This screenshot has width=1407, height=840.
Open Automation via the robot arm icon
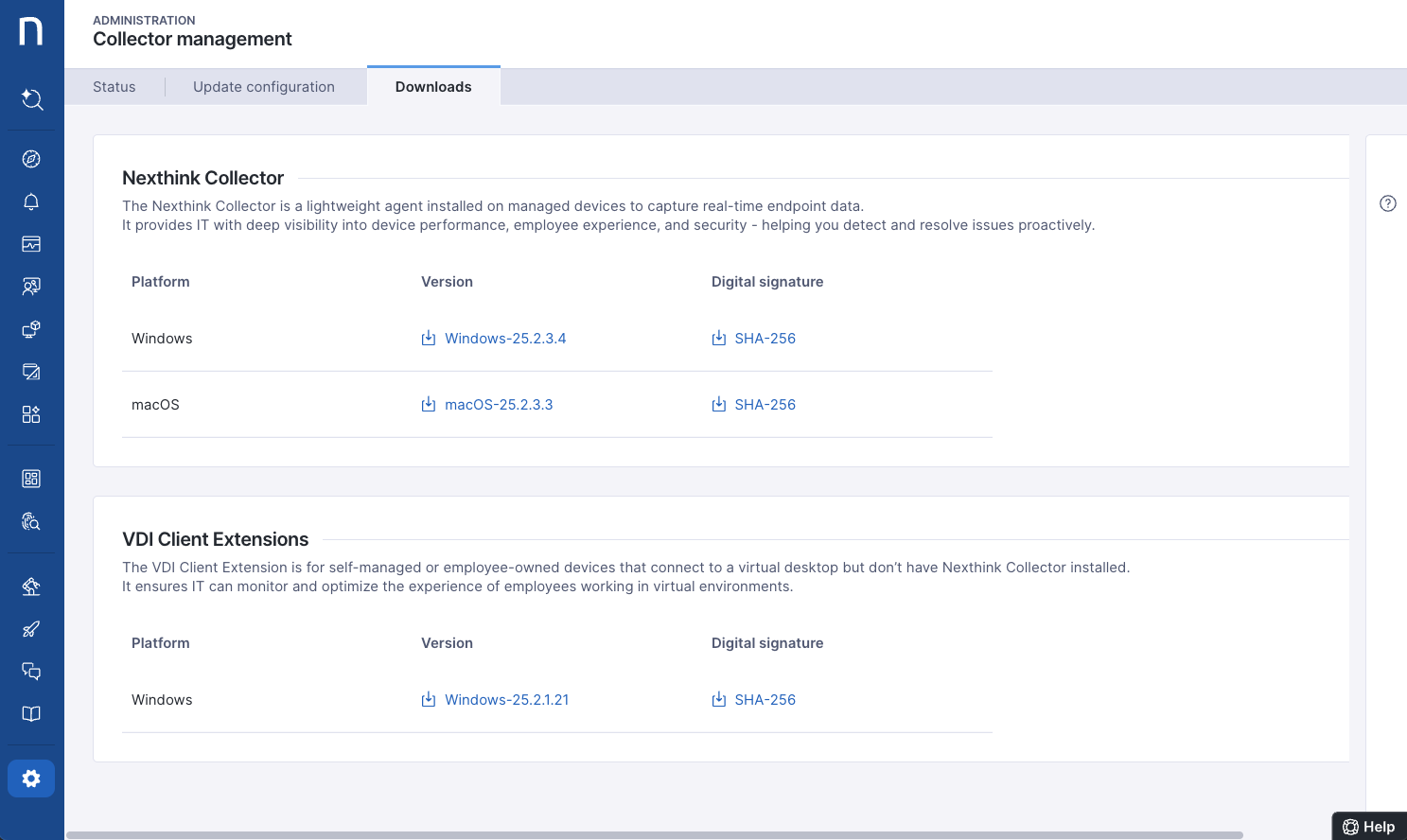tap(31, 586)
